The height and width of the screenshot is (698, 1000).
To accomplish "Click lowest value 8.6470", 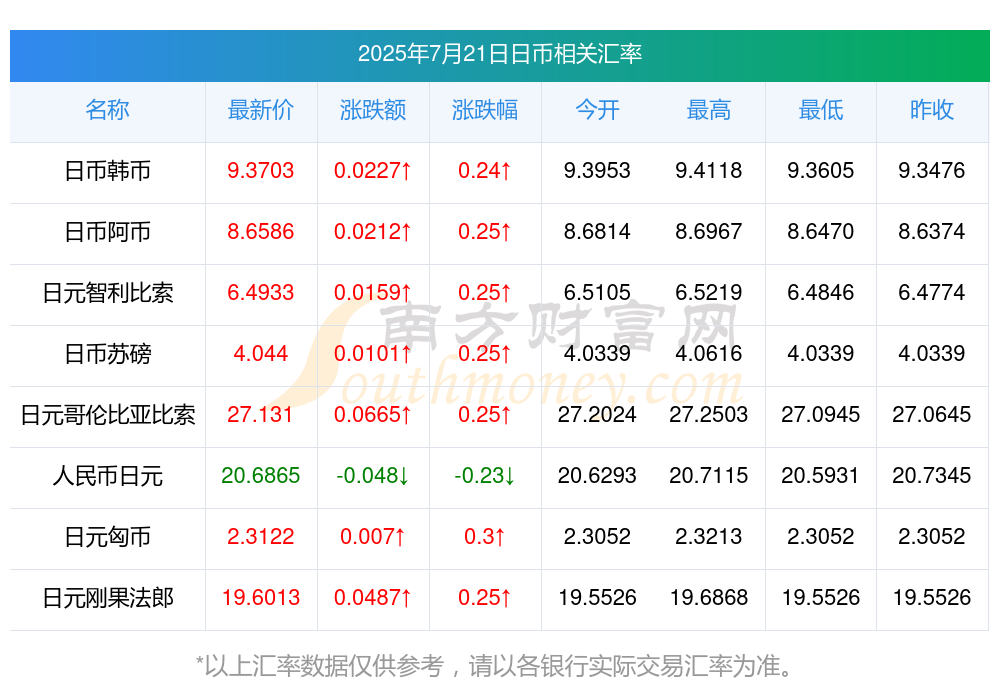I will coord(821,231).
